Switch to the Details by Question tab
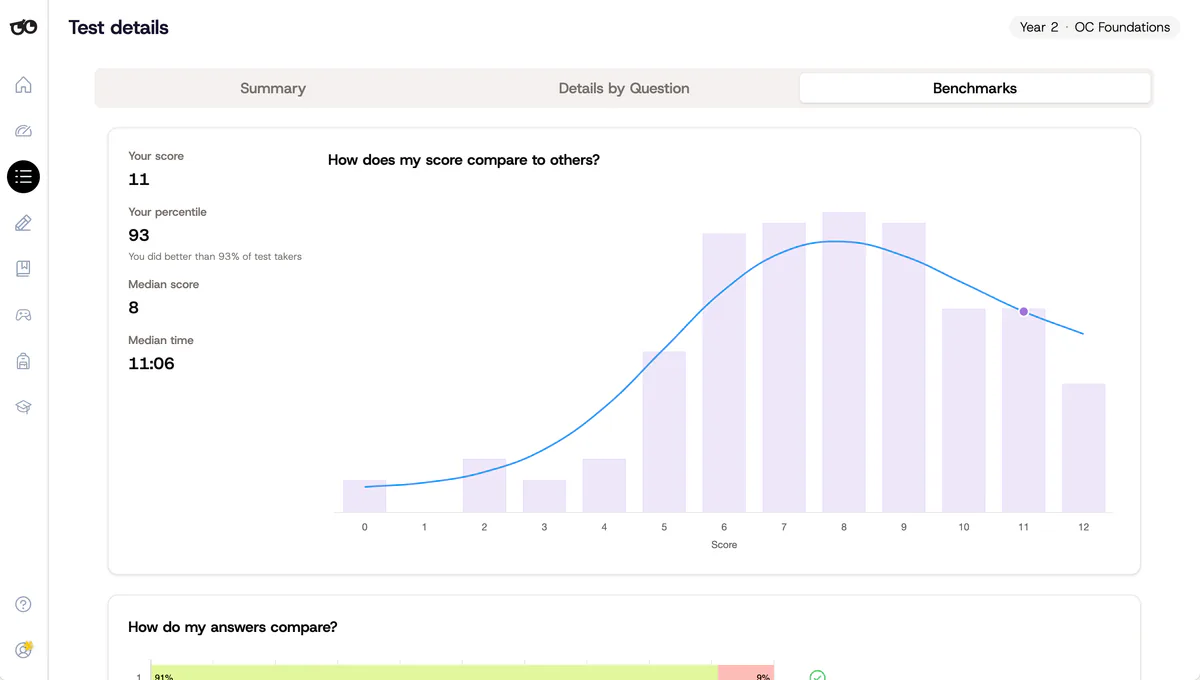 click(624, 88)
